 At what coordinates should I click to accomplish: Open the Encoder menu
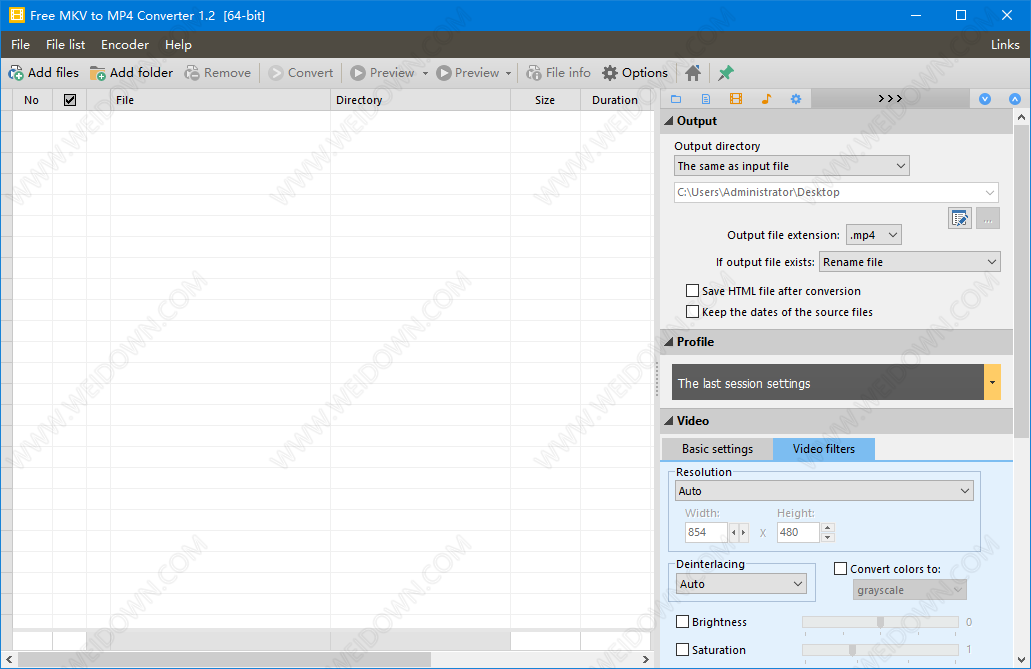pyautogui.click(x=125, y=45)
